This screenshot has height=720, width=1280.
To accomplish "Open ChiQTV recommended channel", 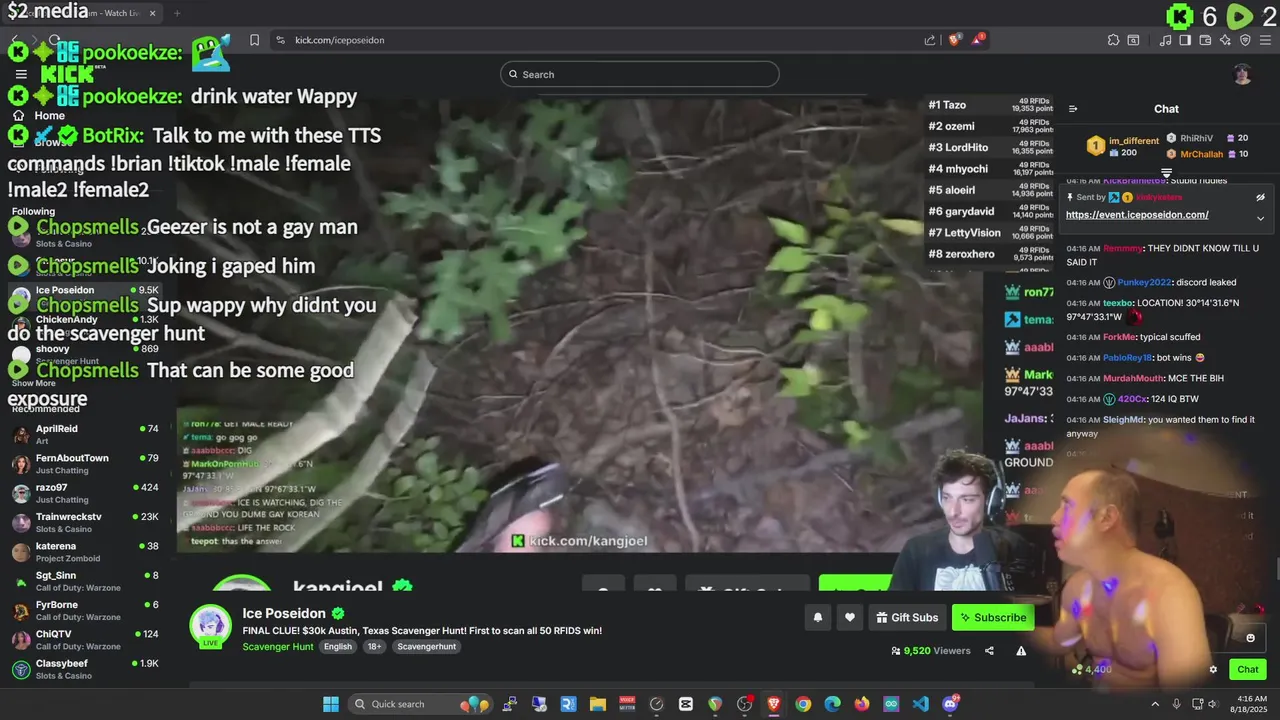I will point(88,640).
